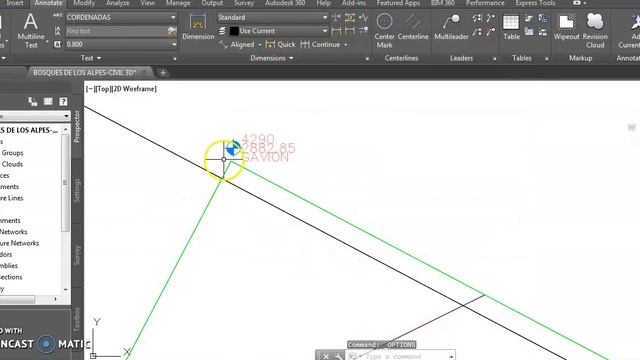Switch to the Modify ribbon tab
The image size is (640, 360).
(x=84, y=3)
